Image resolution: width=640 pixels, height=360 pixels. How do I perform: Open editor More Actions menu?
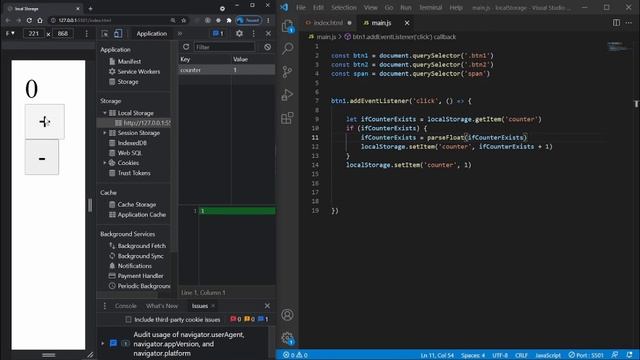[x=629, y=23]
